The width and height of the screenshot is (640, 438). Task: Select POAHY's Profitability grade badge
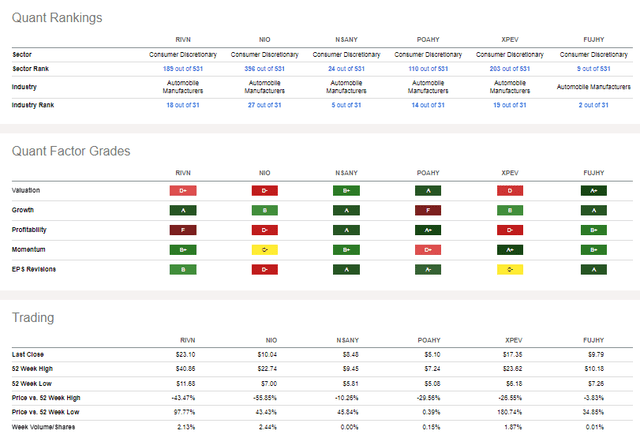428,230
